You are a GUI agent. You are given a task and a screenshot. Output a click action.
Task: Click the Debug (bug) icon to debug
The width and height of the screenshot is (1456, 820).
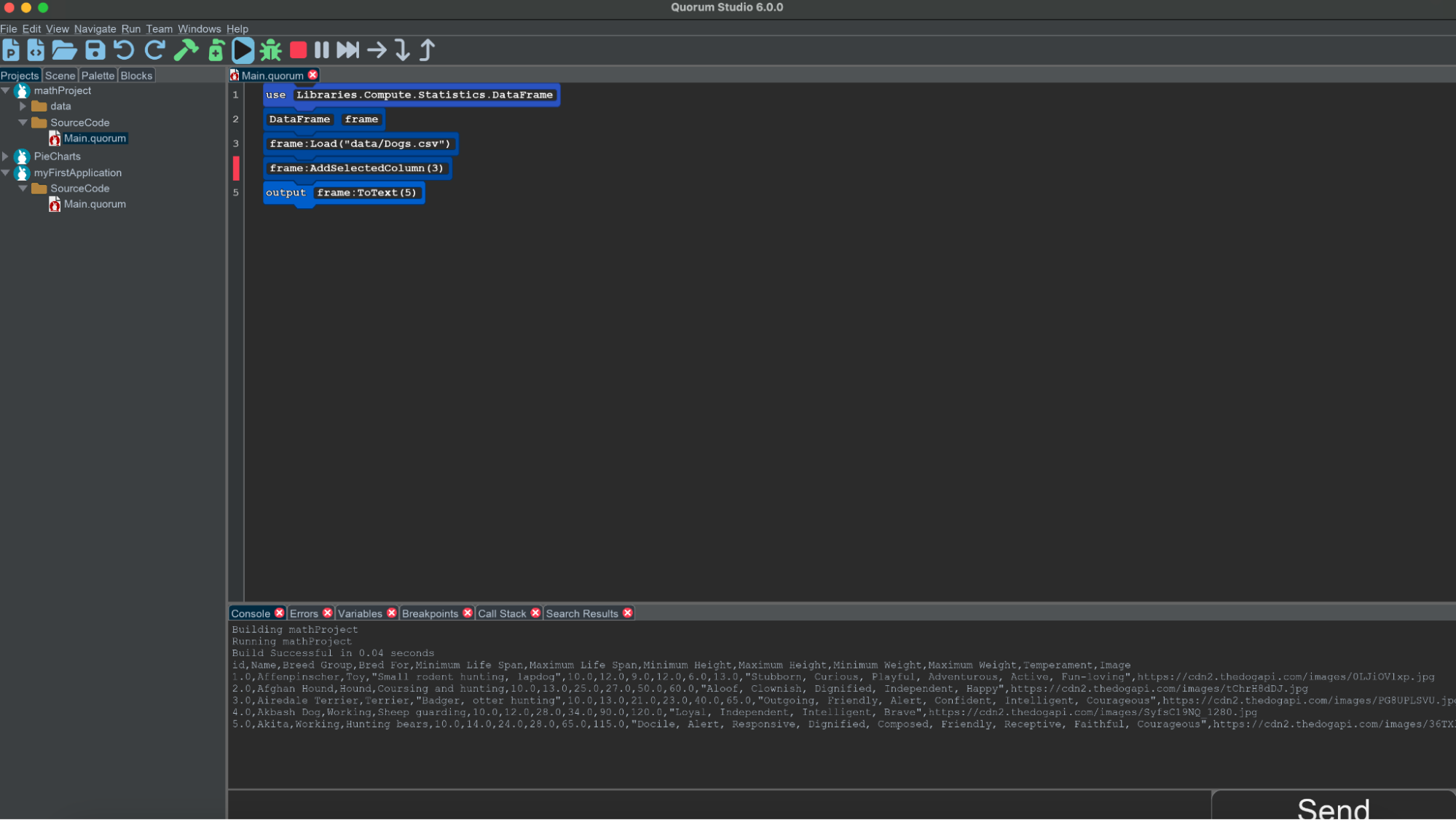click(272, 50)
